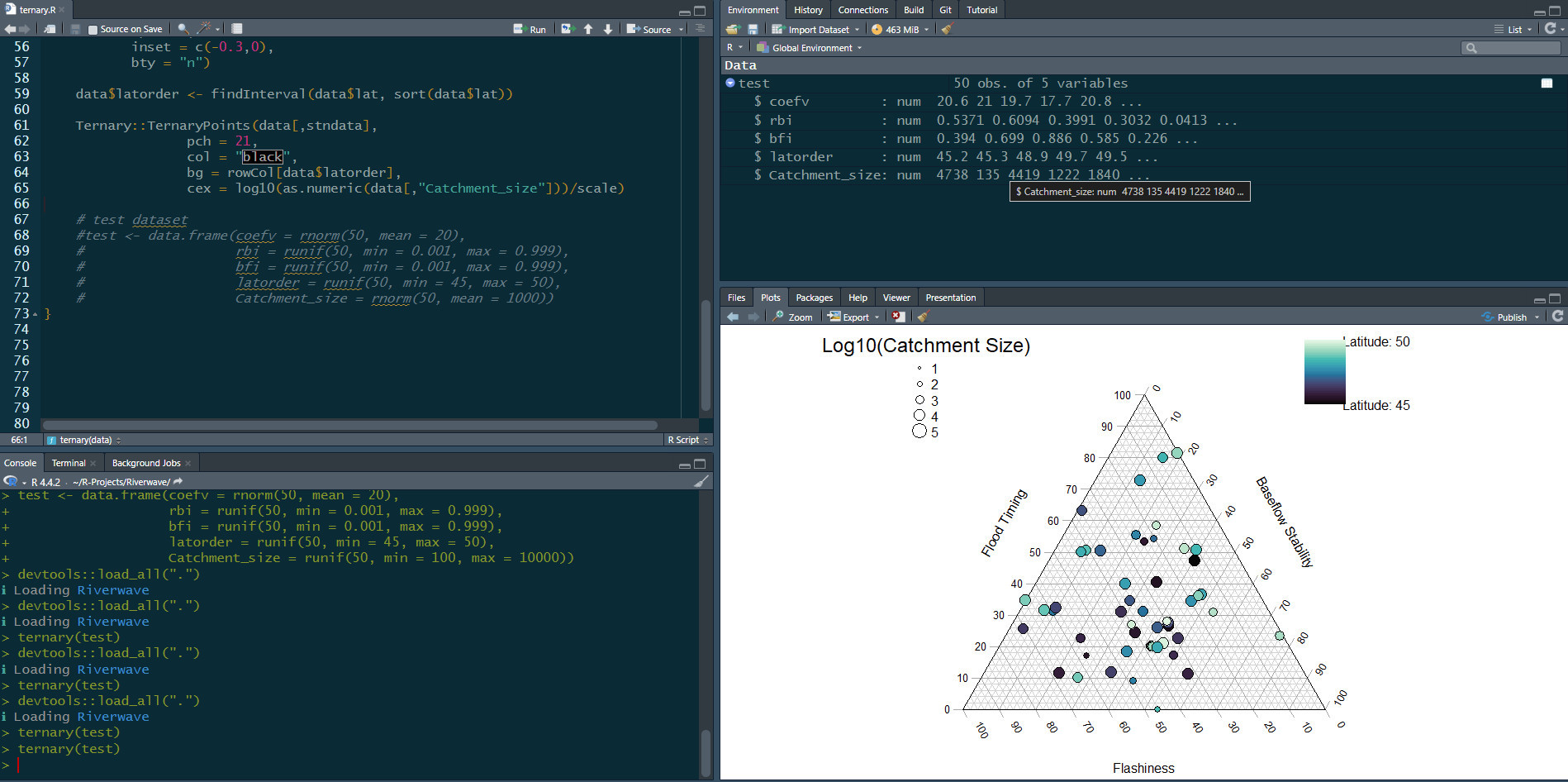Click the console input prompt line
1568x782 pixels.
pyautogui.click(x=355, y=765)
